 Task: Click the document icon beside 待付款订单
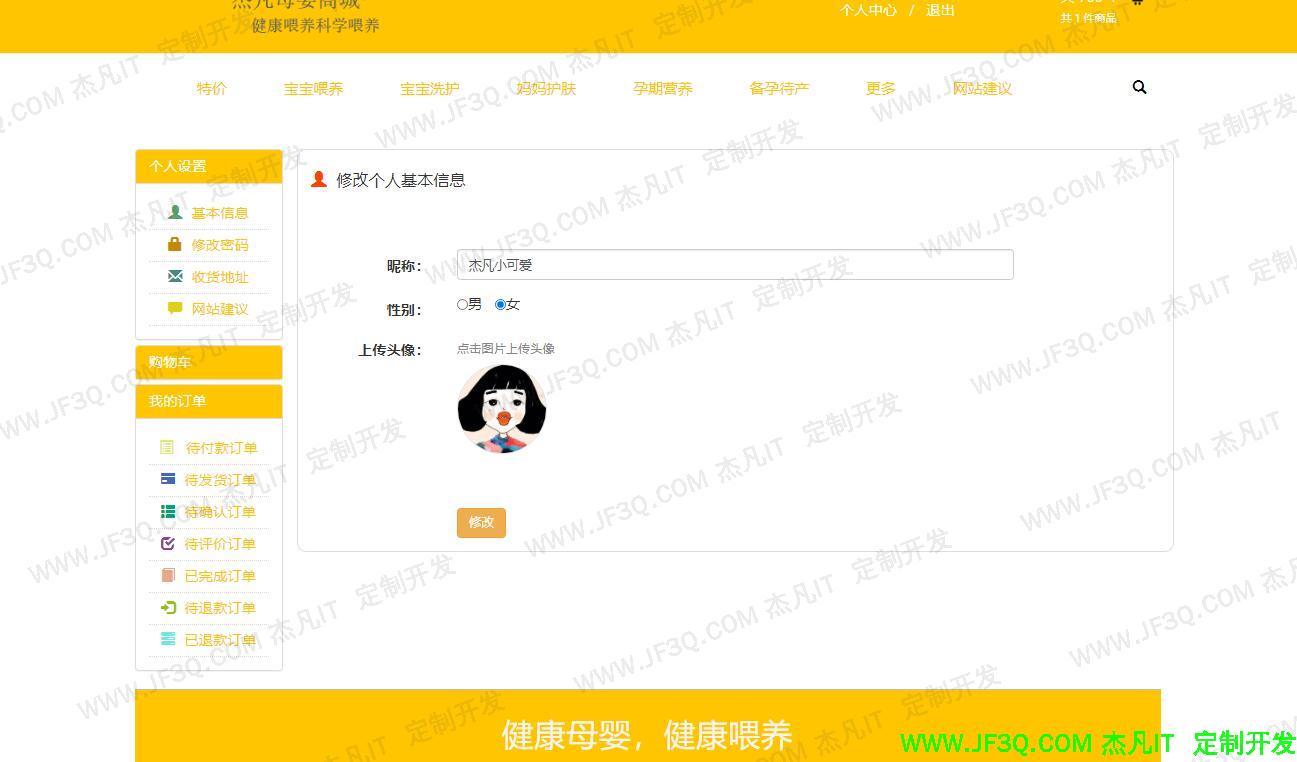coord(167,447)
